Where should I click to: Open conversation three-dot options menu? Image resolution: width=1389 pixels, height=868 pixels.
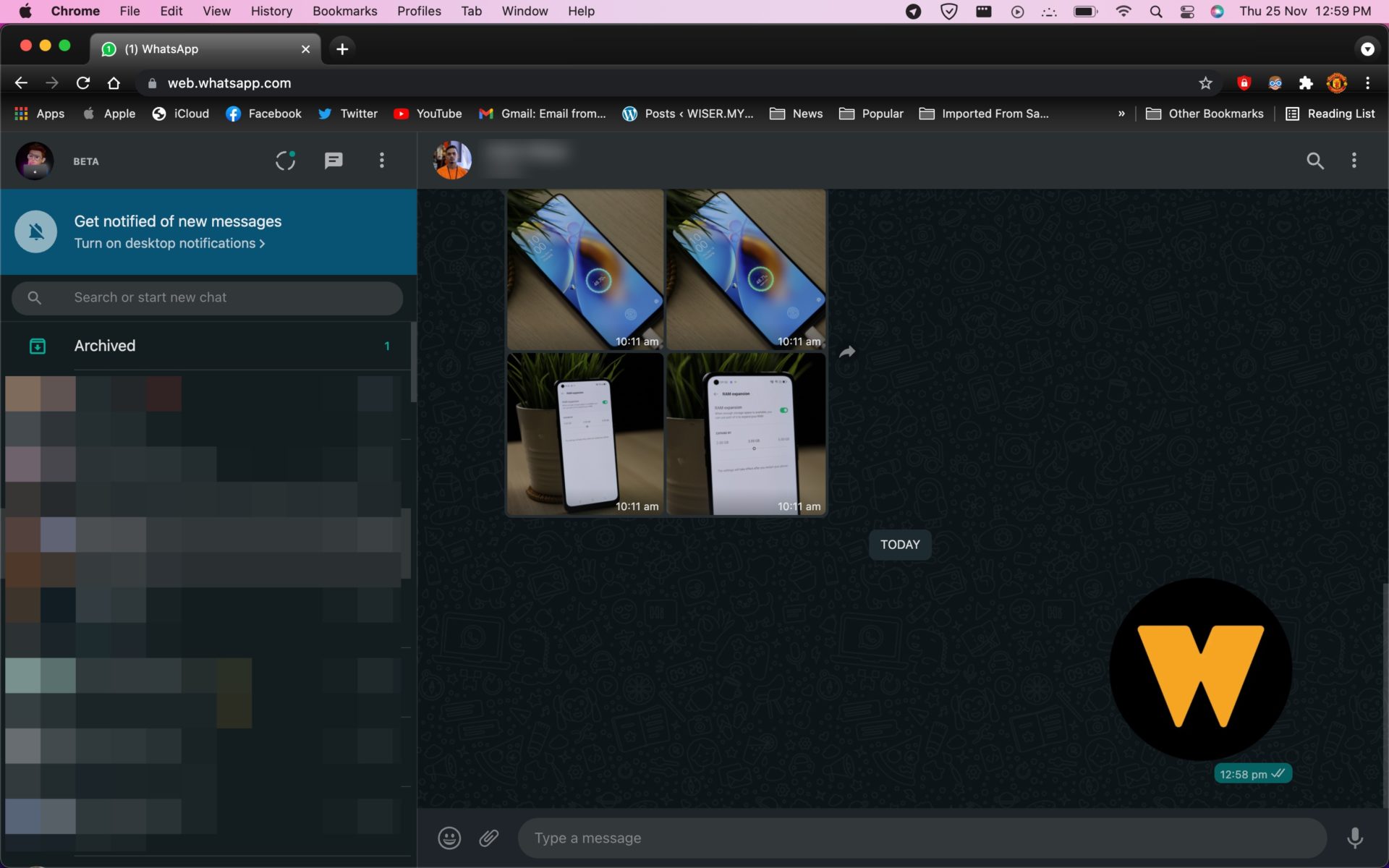1354,161
